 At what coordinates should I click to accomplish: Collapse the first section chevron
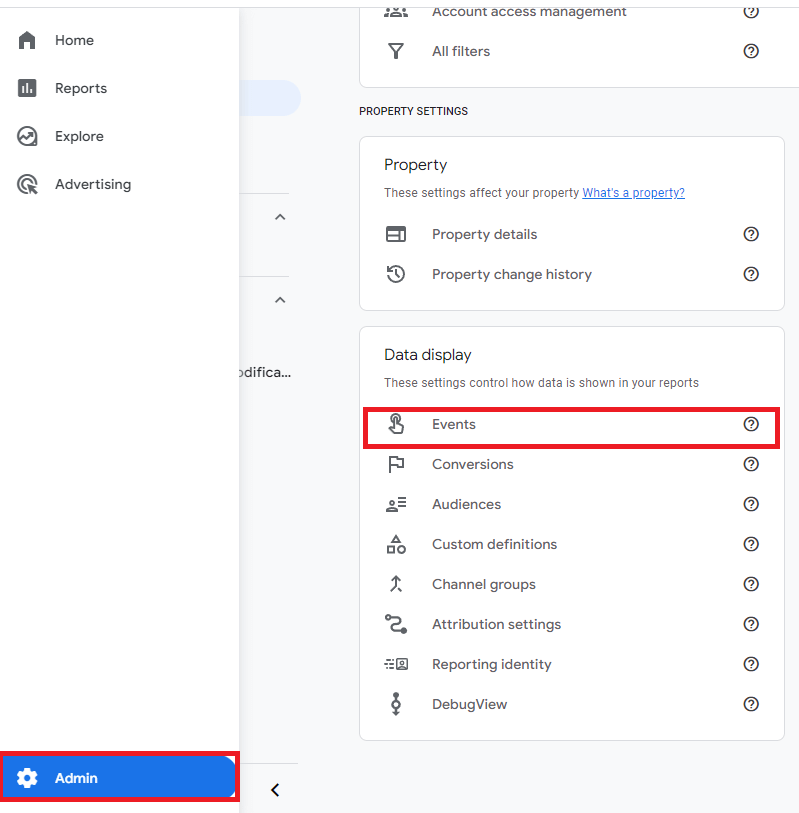[280, 217]
